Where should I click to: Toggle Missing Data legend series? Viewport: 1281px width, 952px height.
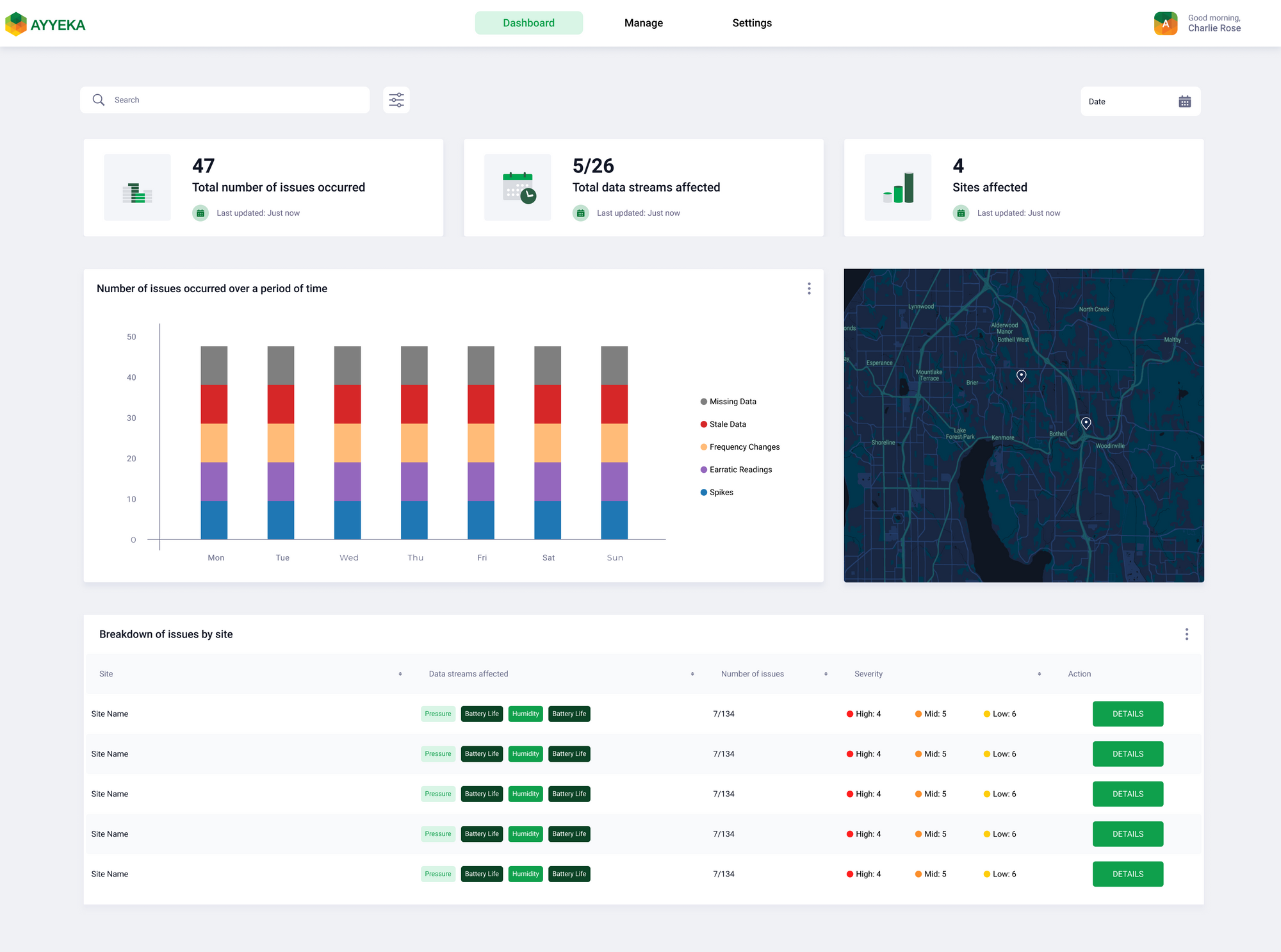point(732,402)
